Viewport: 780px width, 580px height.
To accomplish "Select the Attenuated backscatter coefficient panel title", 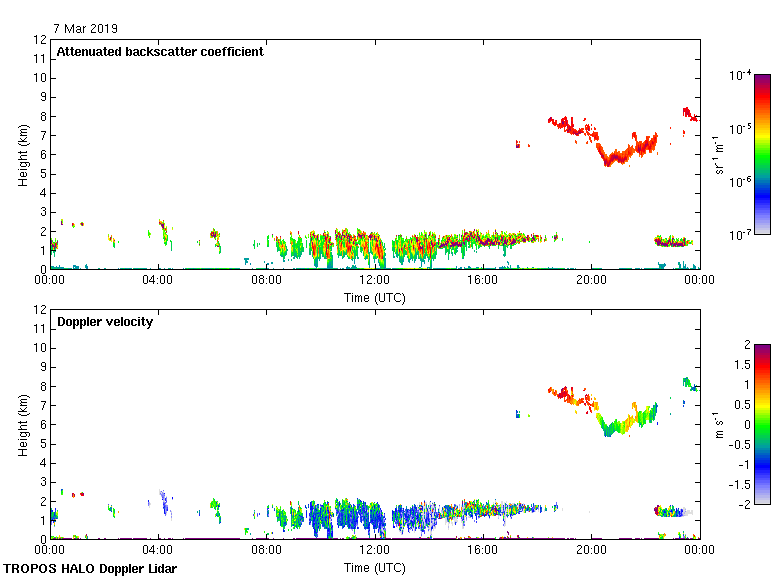I will pyautogui.click(x=160, y=52).
